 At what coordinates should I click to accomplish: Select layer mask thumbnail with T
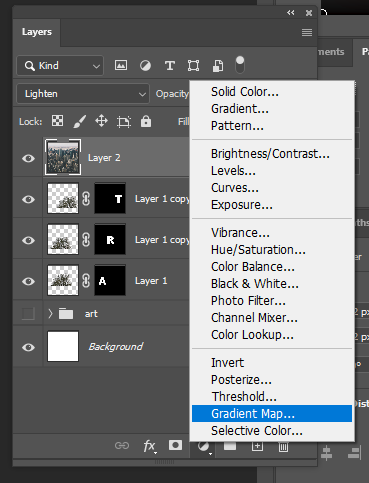pos(110,198)
